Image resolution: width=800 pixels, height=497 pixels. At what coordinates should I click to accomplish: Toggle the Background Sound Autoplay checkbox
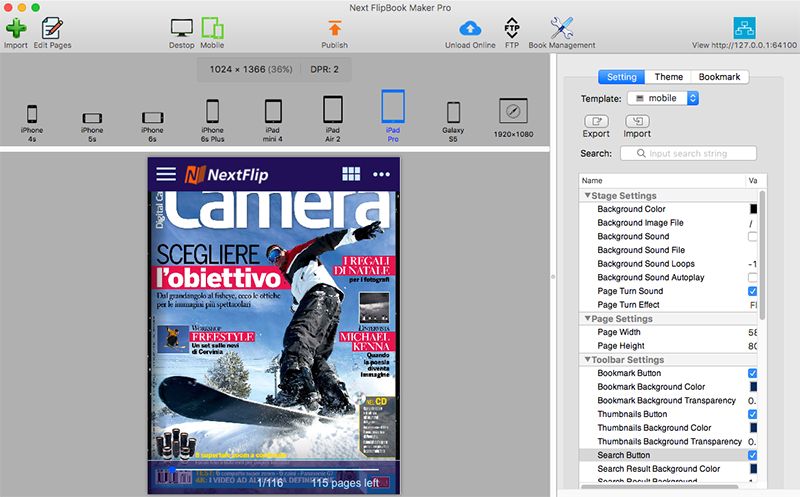pos(752,277)
